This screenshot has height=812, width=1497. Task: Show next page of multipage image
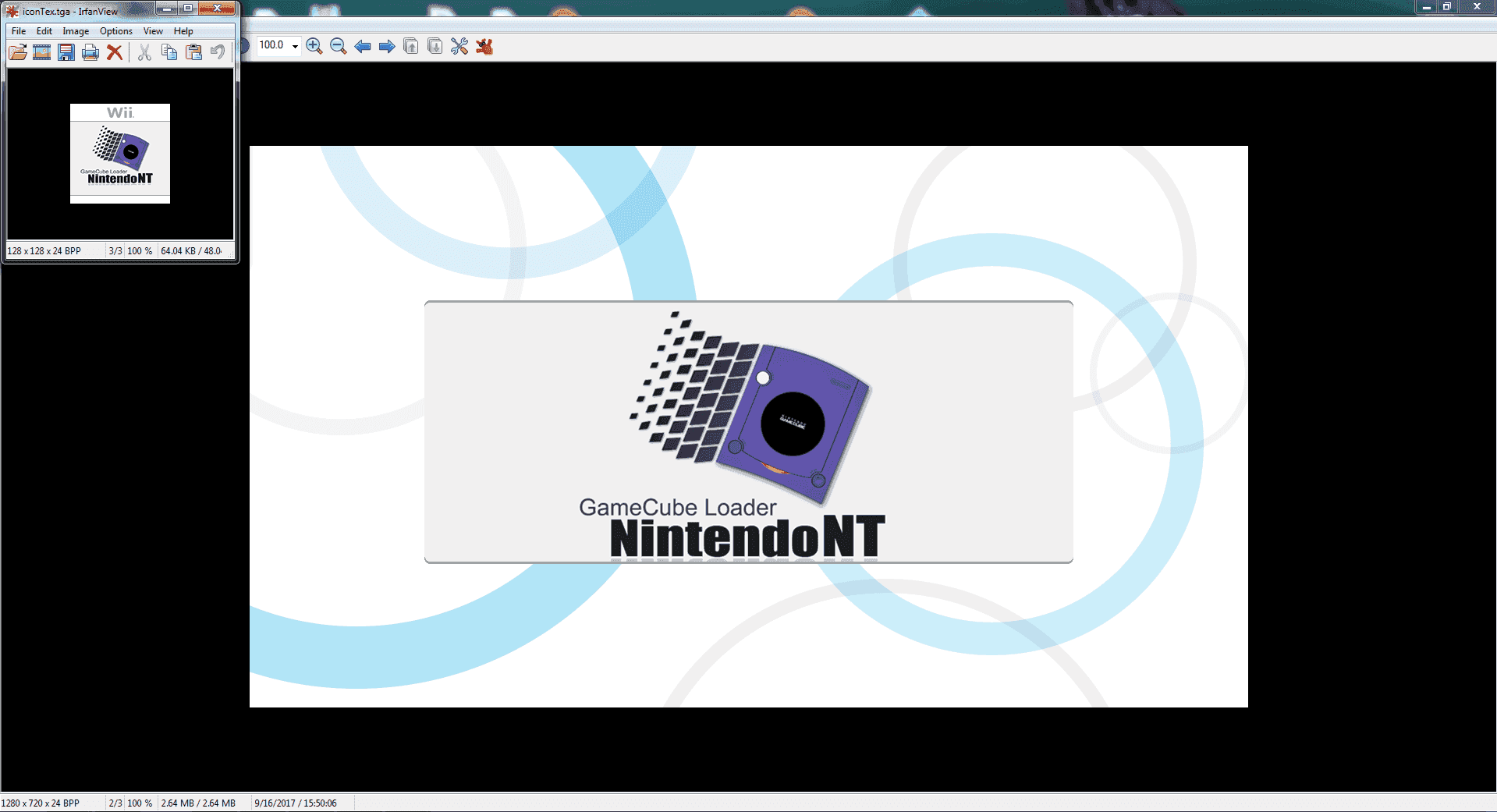click(x=435, y=46)
